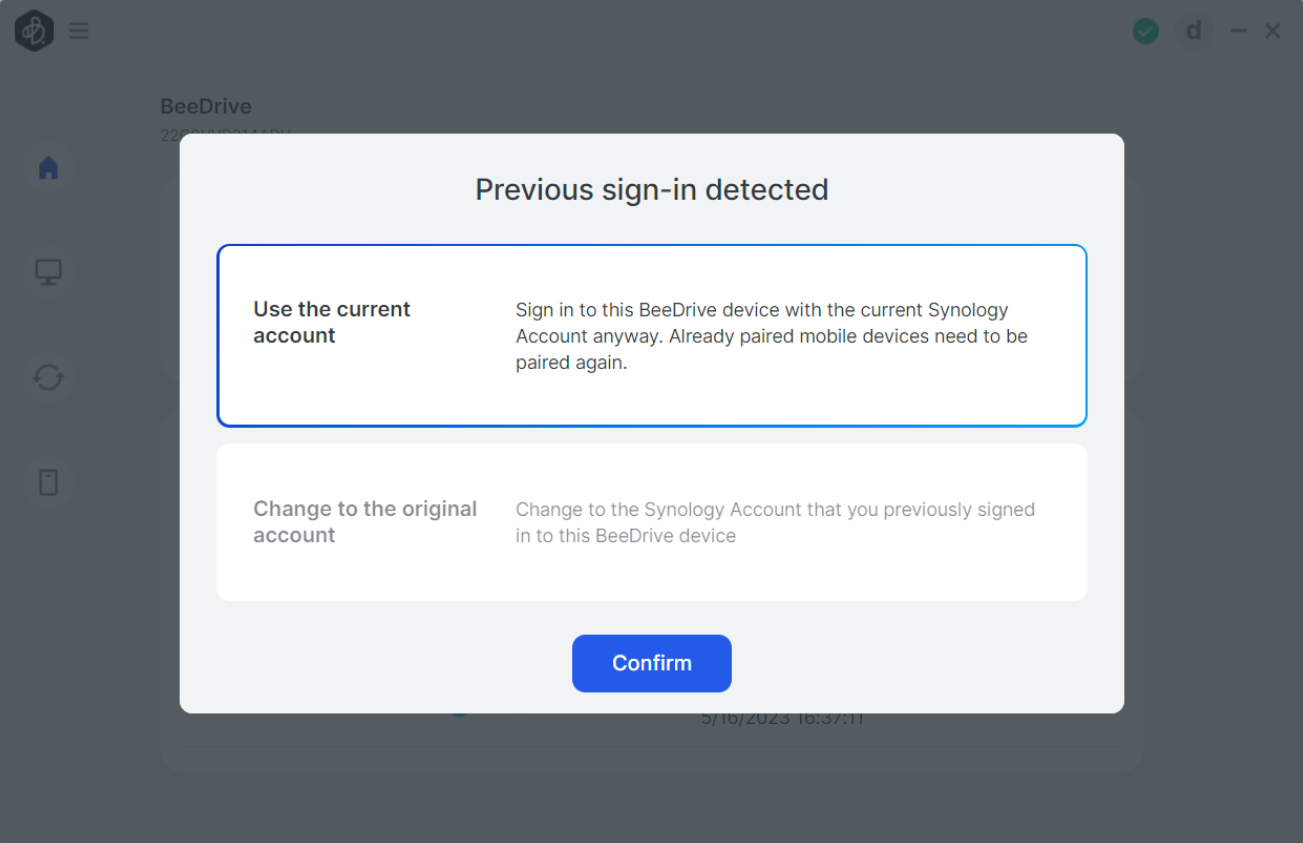Image resolution: width=1303 pixels, height=843 pixels.
Task: Open the file sync section via circular arrows icon
Action: [48, 378]
